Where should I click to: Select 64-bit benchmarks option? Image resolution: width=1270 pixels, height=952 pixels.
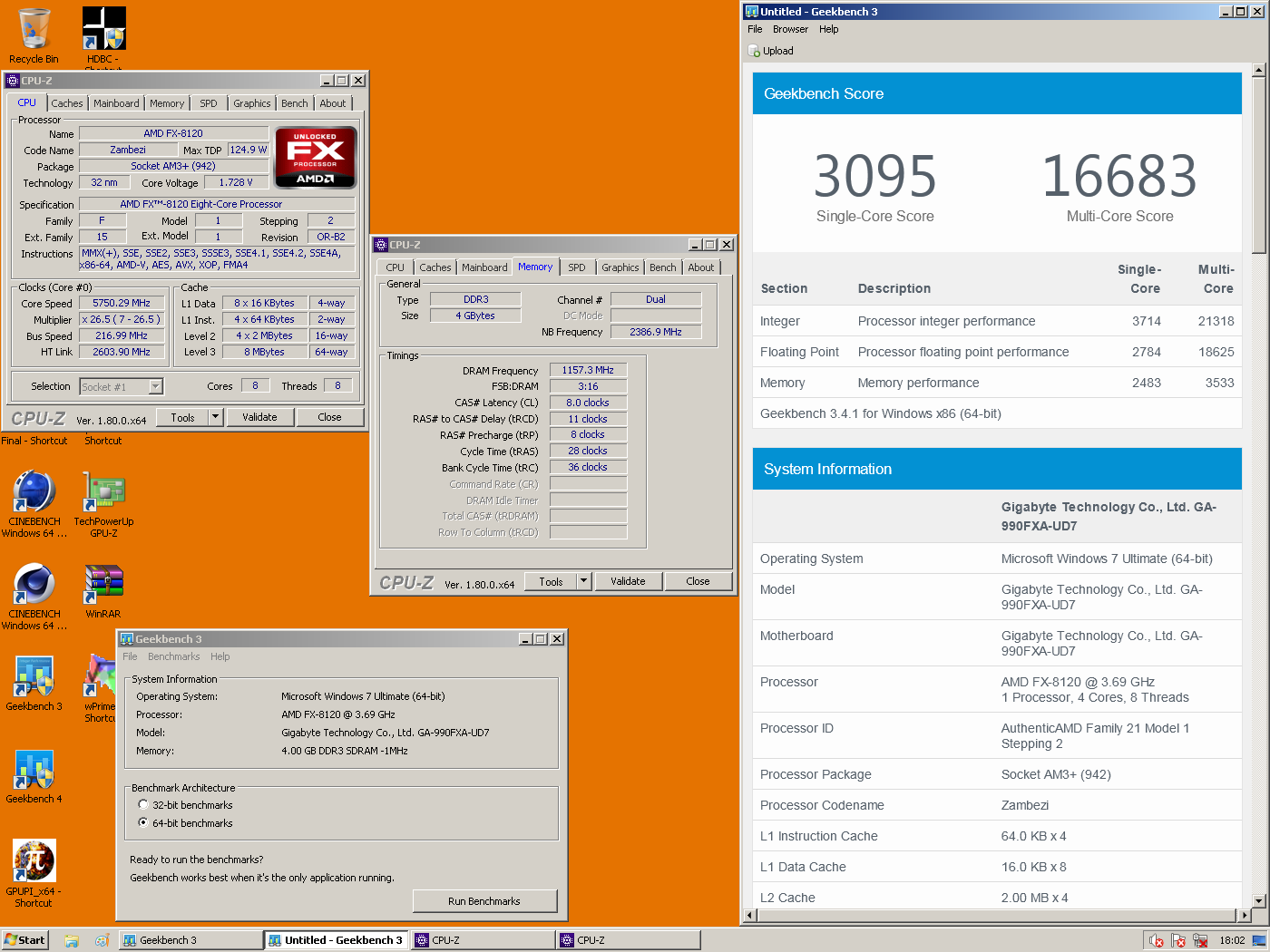[x=143, y=823]
